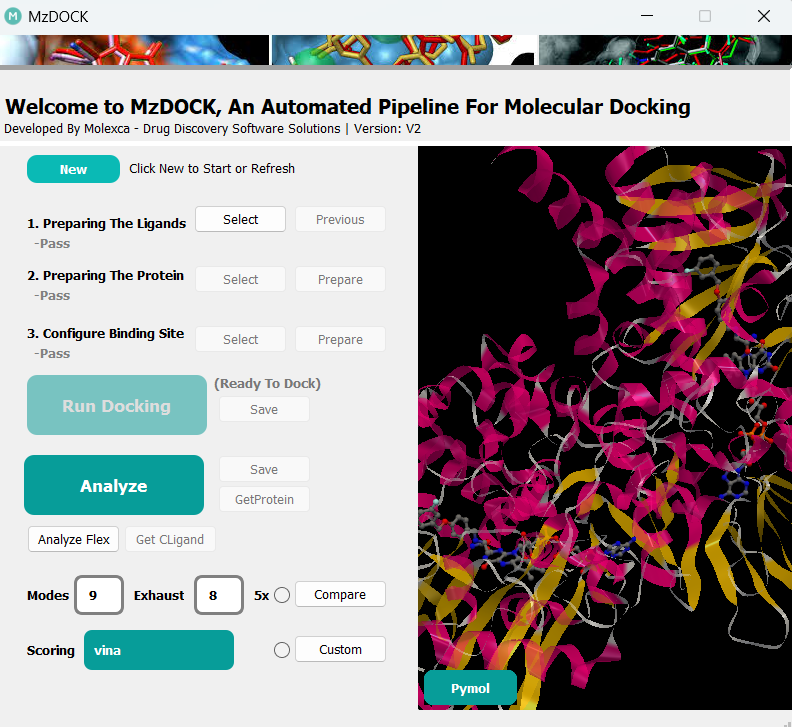Click the Get CLigand button
This screenshot has height=727, width=792.
point(170,539)
